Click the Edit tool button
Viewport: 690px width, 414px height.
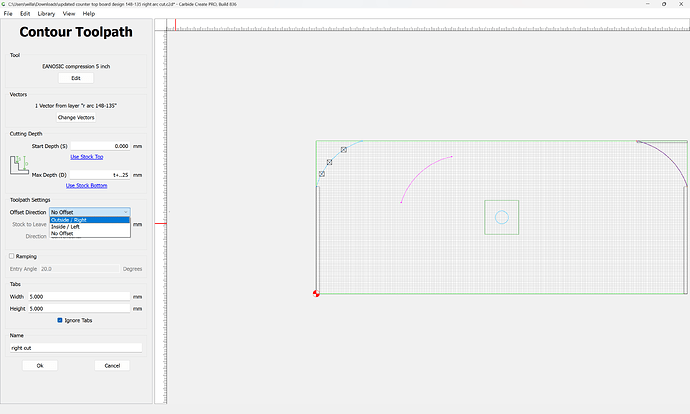pyautogui.click(x=76, y=78)
